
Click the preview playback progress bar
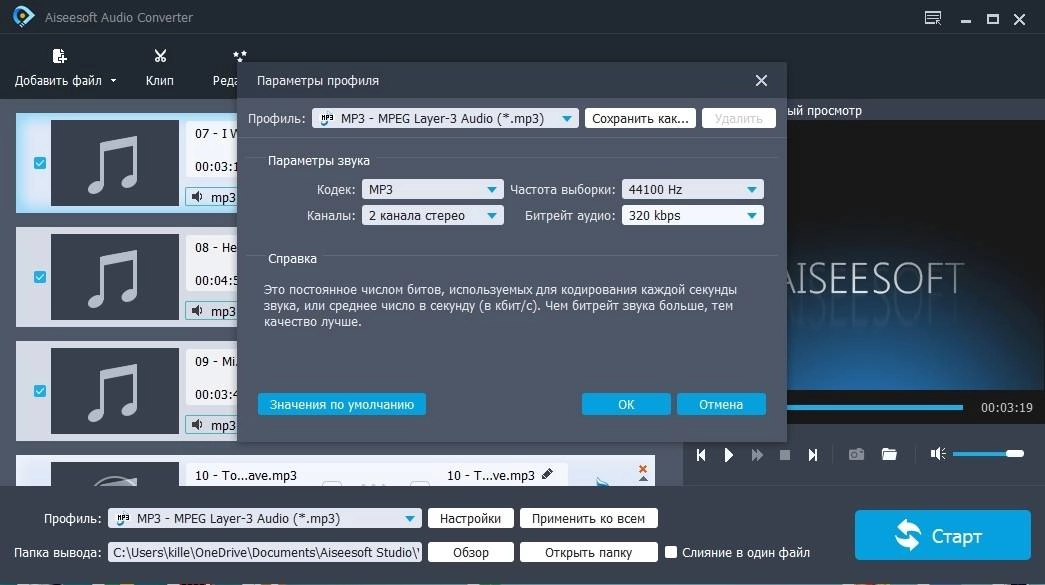click(x=874, y=407)
